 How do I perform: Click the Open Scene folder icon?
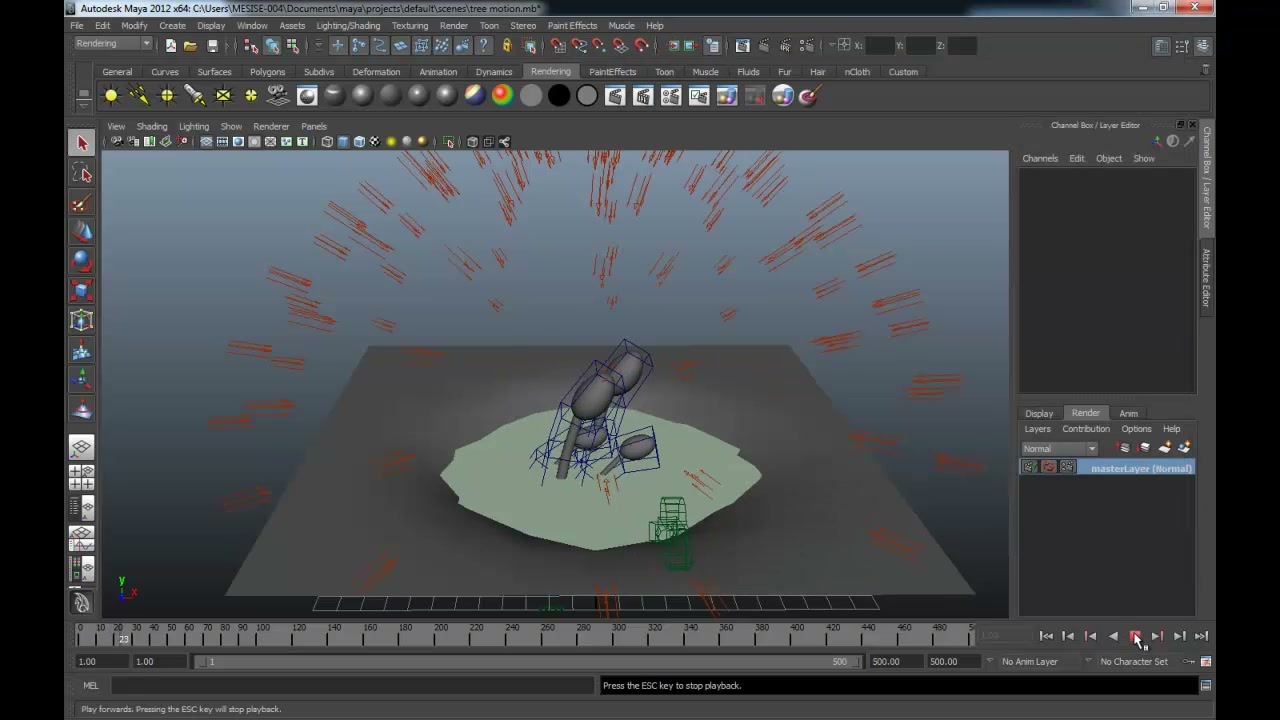pos(190,45)
